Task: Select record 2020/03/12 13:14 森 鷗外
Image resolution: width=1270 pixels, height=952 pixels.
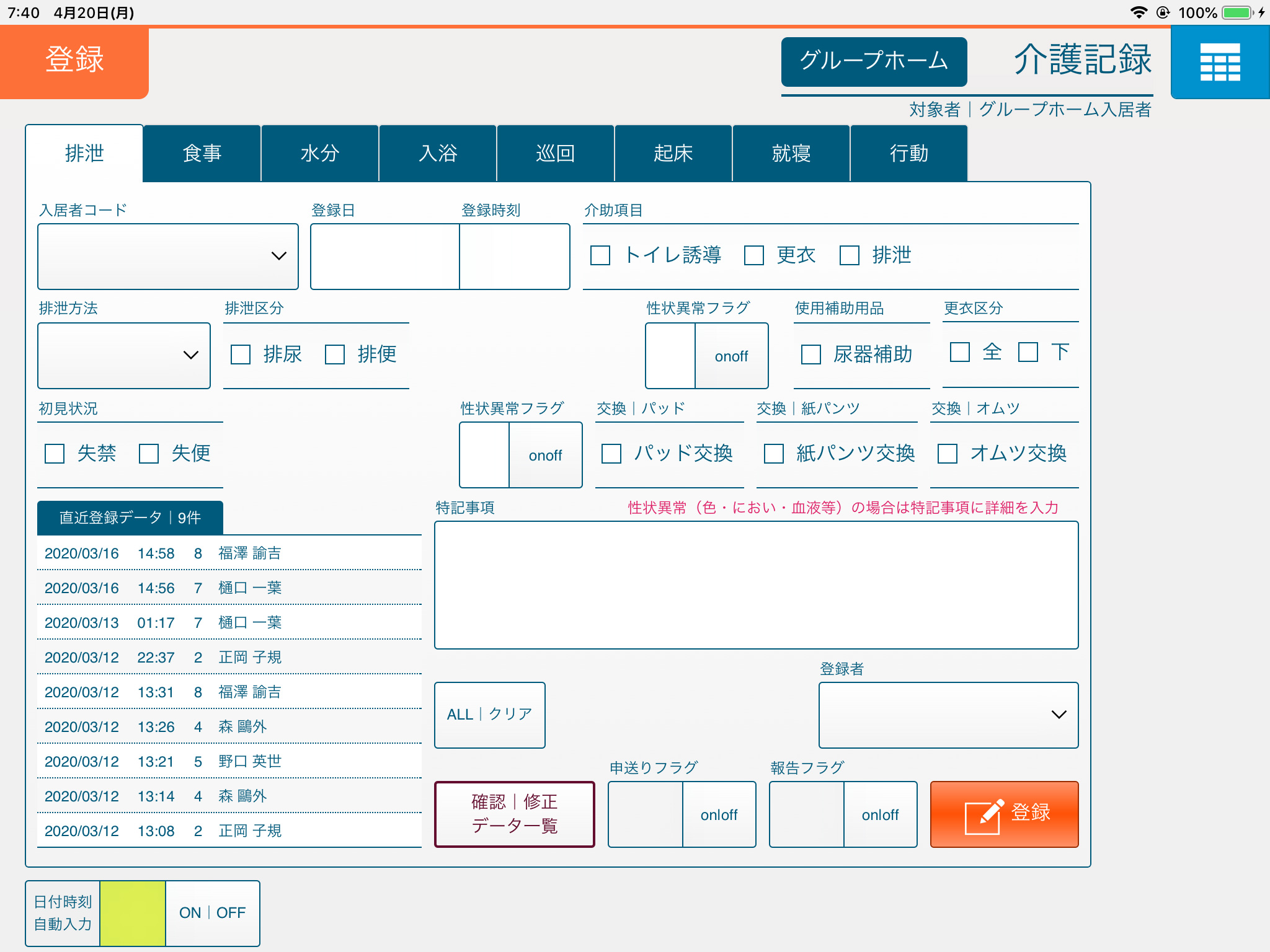Action: (x=229, y=796)
